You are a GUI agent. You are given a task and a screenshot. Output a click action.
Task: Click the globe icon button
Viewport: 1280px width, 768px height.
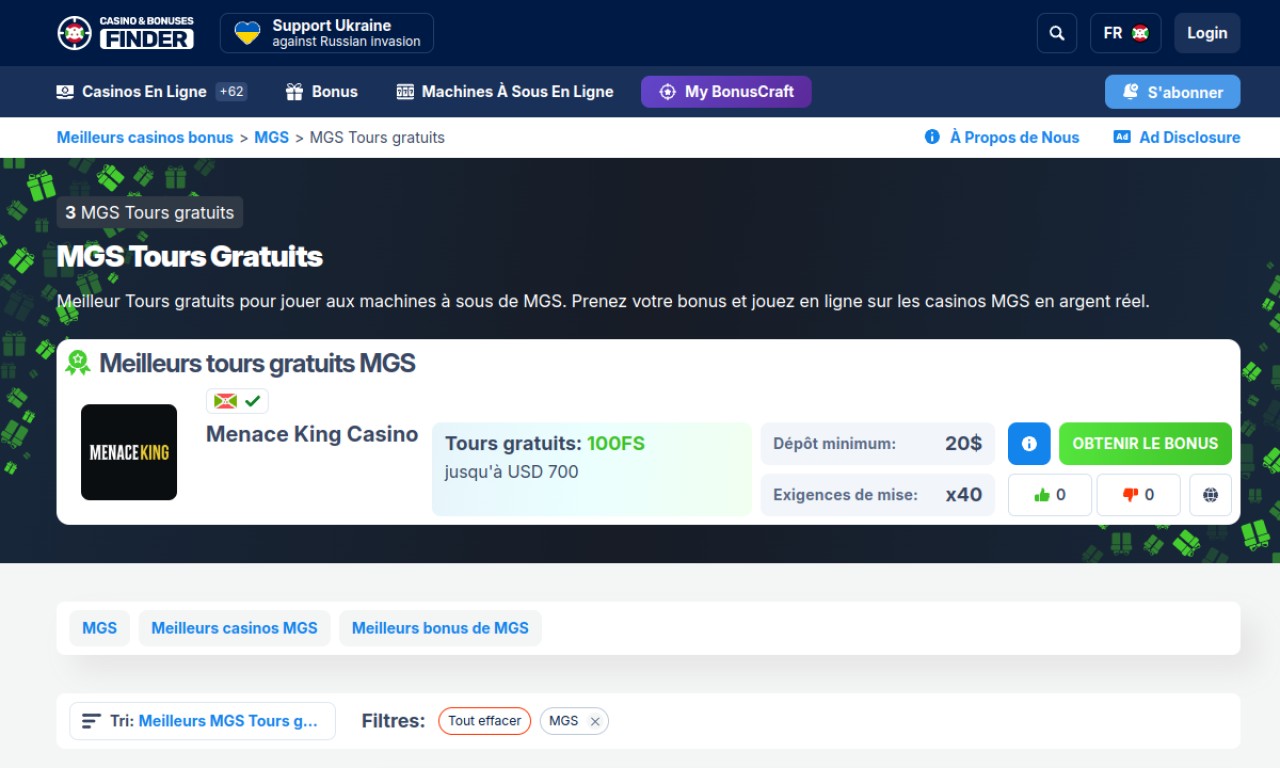point(1210,495)
